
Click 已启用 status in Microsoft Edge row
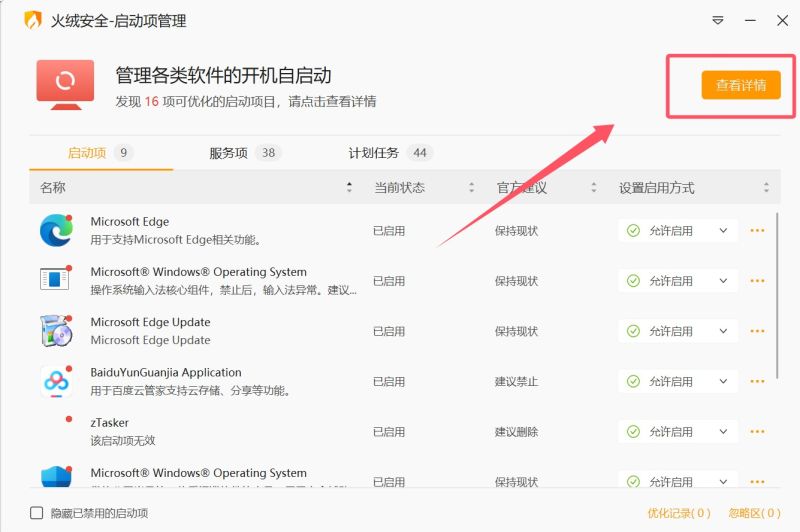point(389,231)
